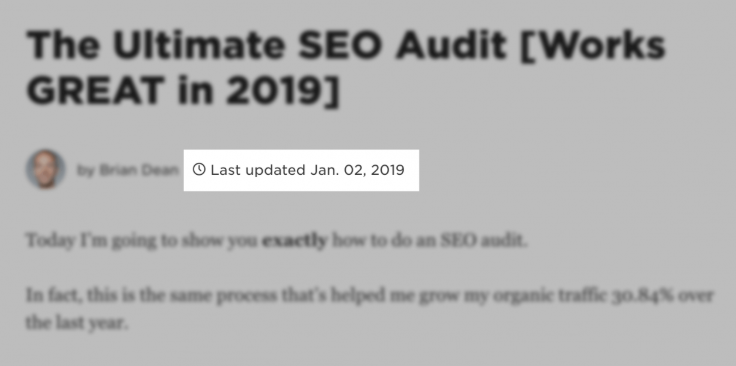Click "SEO Audit" in the article title

click(x=402, y=45)
